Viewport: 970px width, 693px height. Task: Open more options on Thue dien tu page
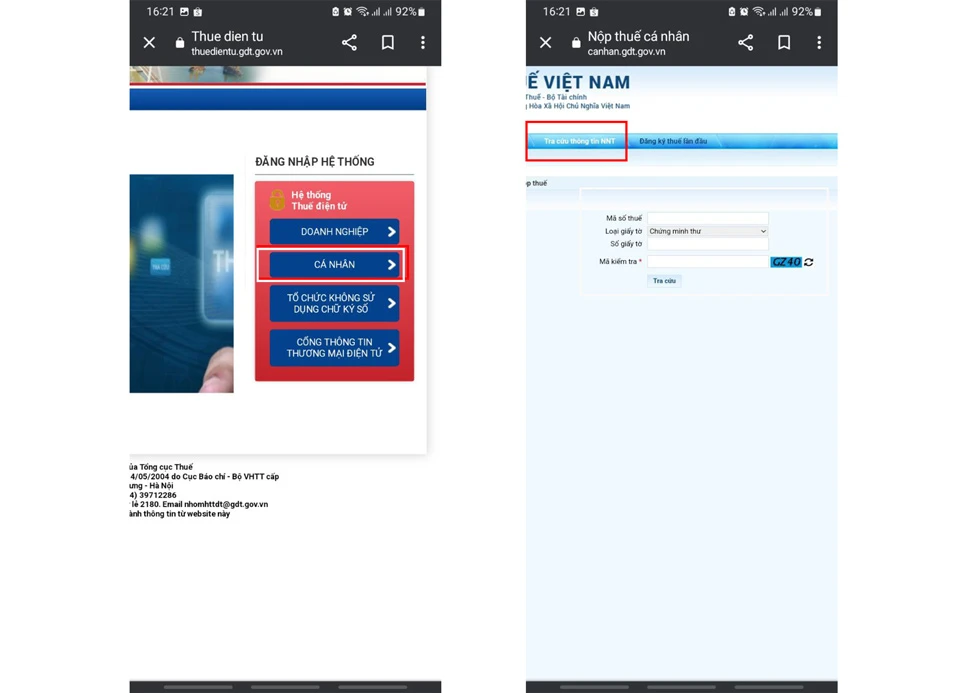(423, 43)
